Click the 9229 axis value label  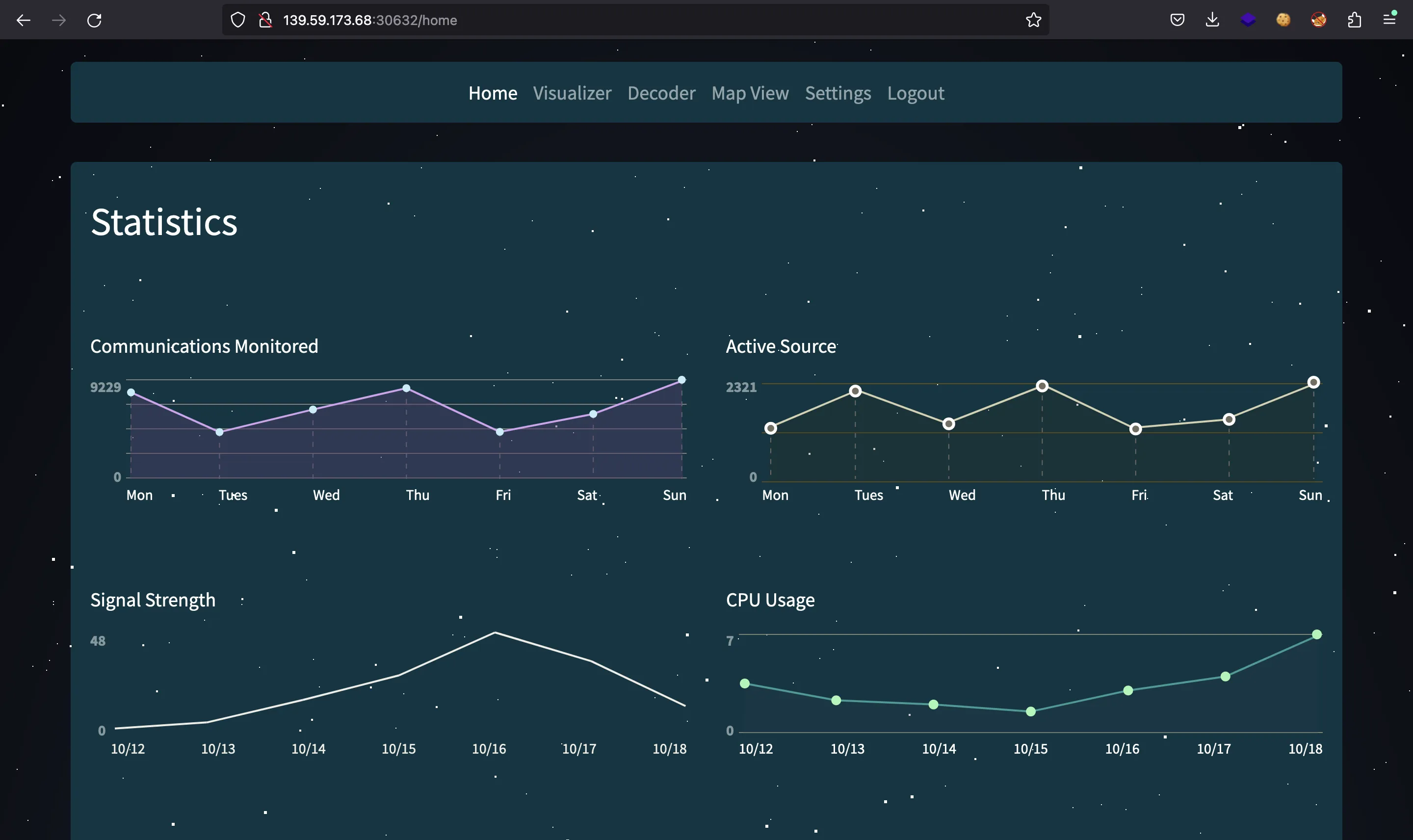point(106,387)
